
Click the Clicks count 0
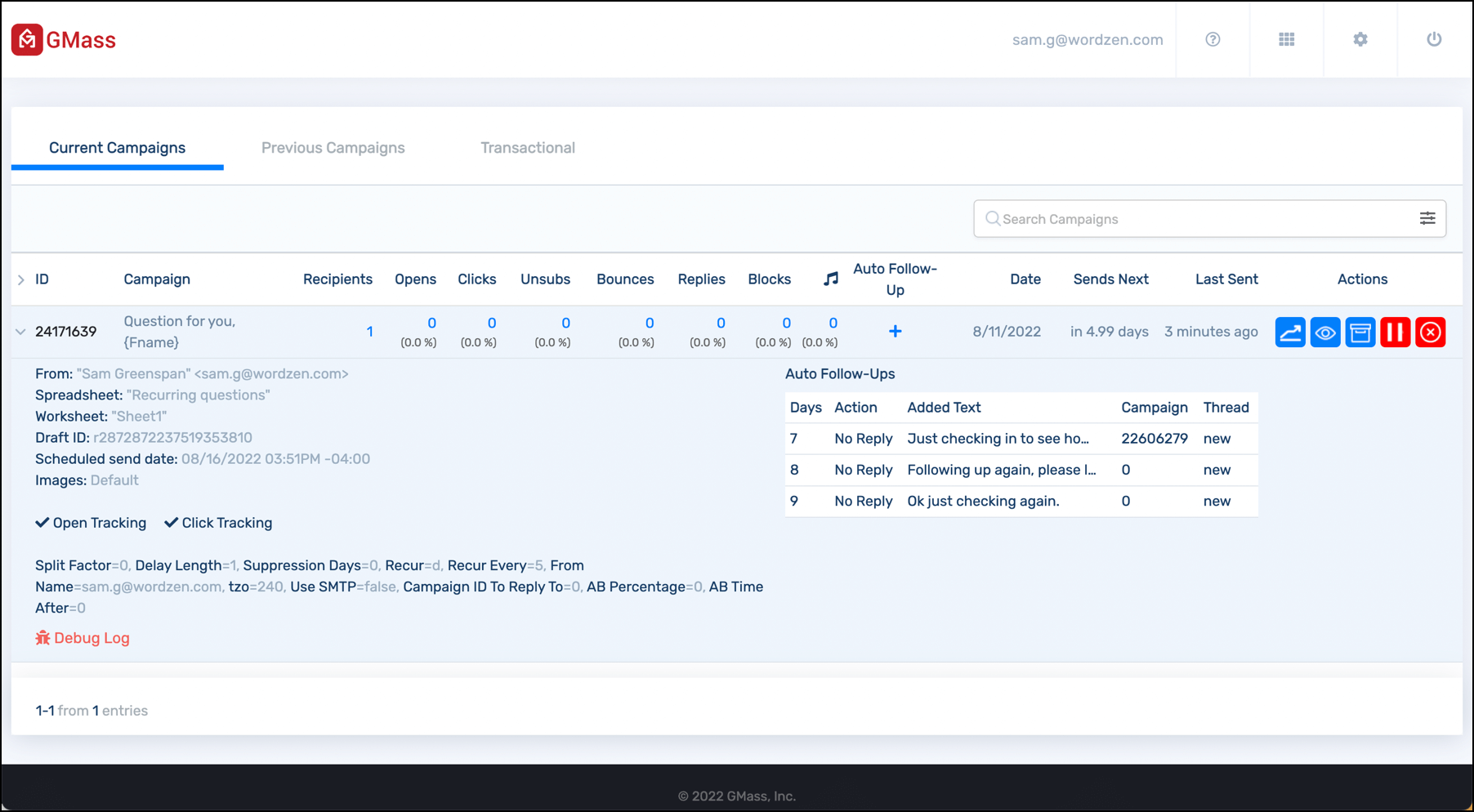(x=491, y=323)
